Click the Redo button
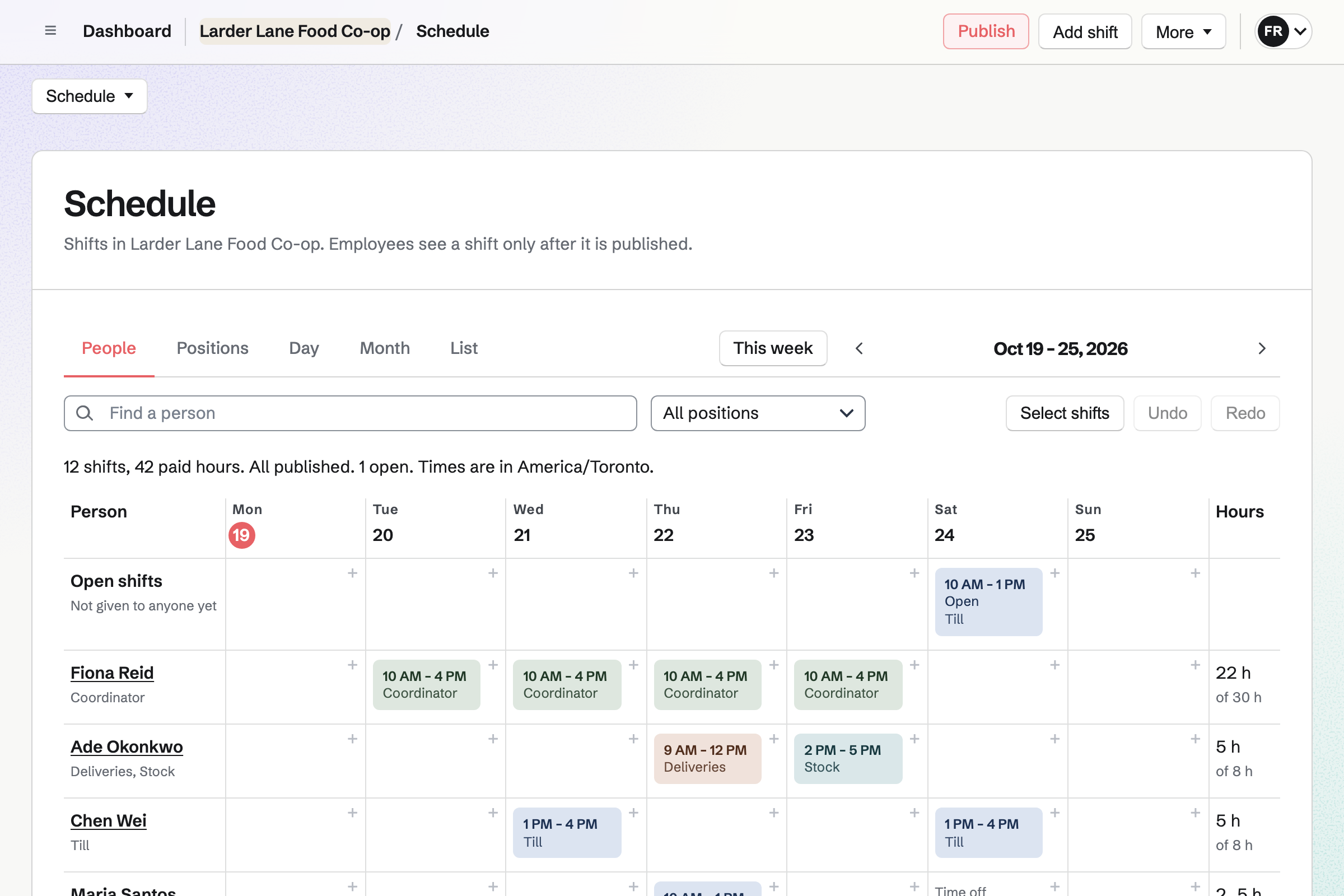 pos(1245,413)
